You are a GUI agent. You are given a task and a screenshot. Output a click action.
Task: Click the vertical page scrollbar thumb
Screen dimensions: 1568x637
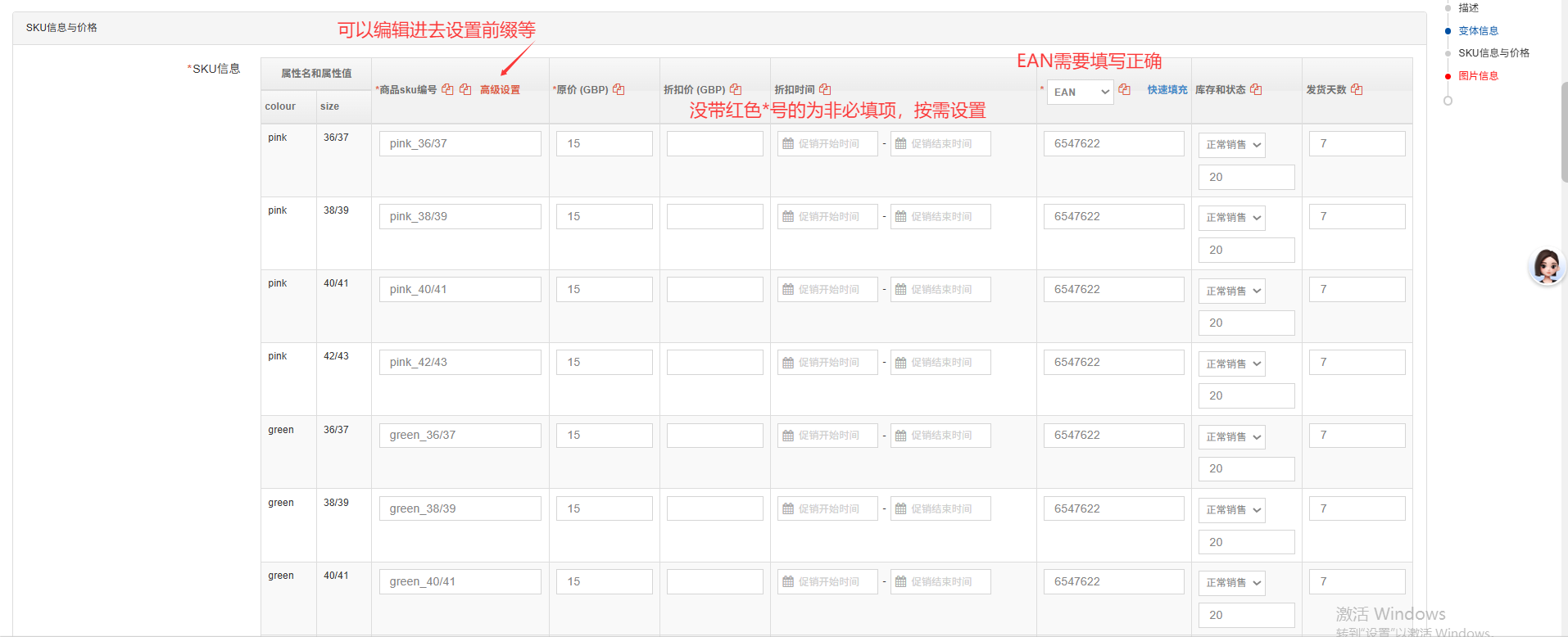coord(1563,131)
